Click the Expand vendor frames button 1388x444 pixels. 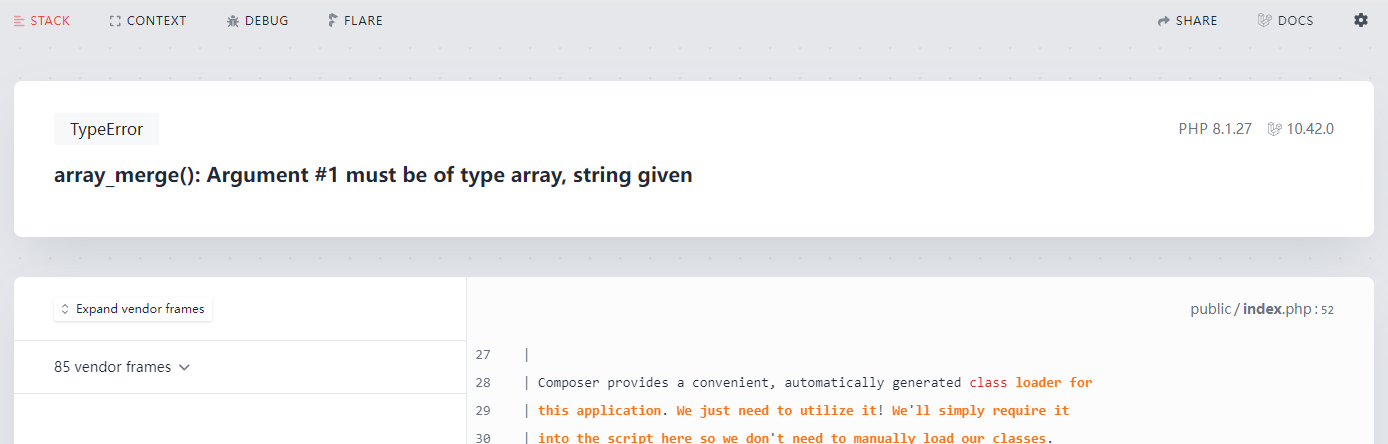click(133, 309)
